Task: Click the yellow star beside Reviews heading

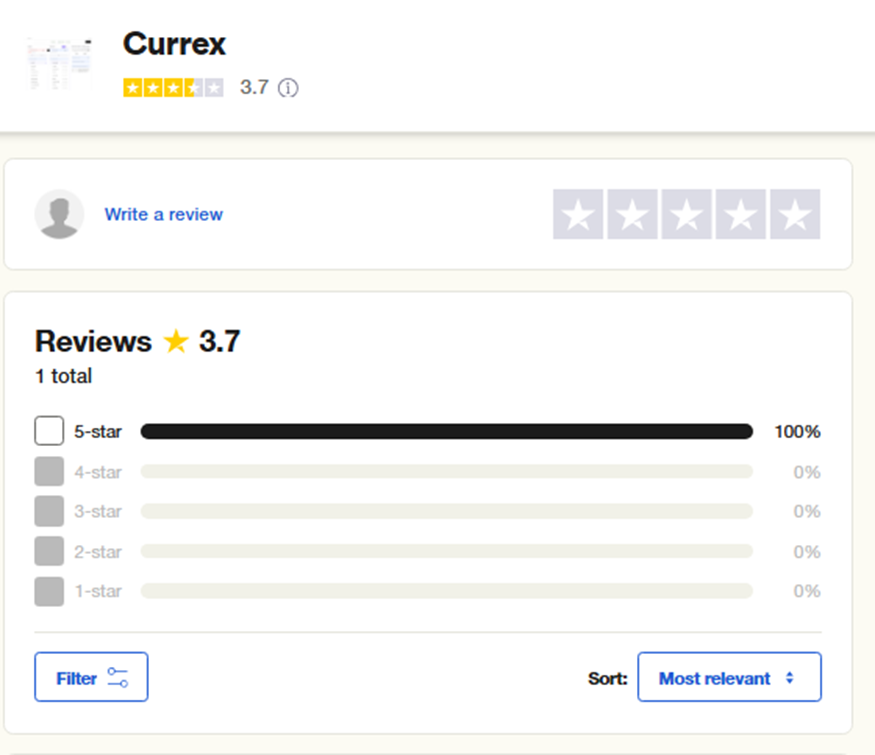Action: click(x=176, y=341)
